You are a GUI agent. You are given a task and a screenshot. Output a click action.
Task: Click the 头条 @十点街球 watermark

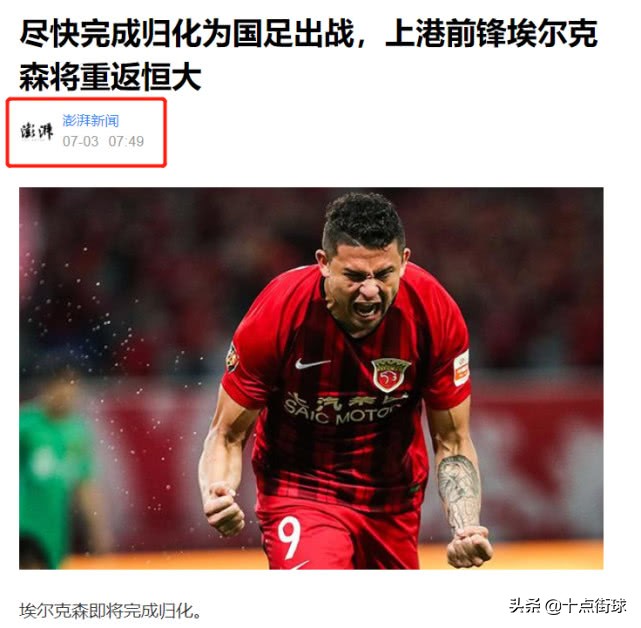pos(567,606)
